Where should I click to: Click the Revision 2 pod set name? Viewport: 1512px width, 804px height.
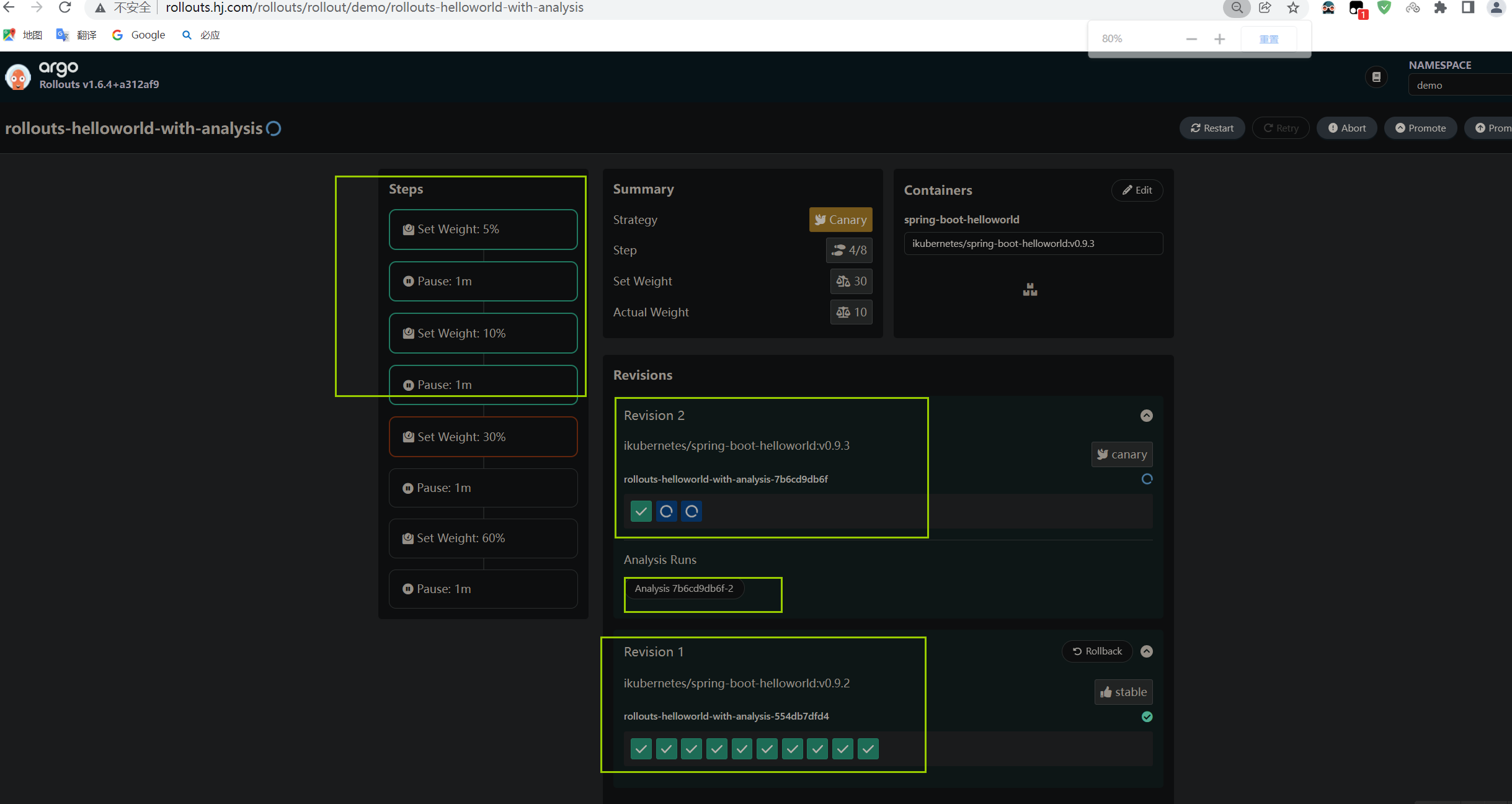pos(726,479)
